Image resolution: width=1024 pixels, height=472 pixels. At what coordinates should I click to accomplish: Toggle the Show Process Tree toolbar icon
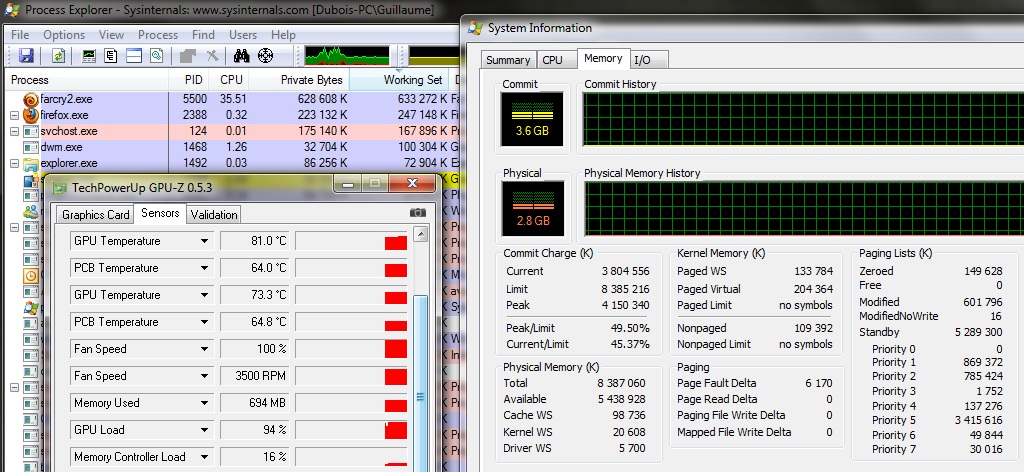(x=111, y=56)
